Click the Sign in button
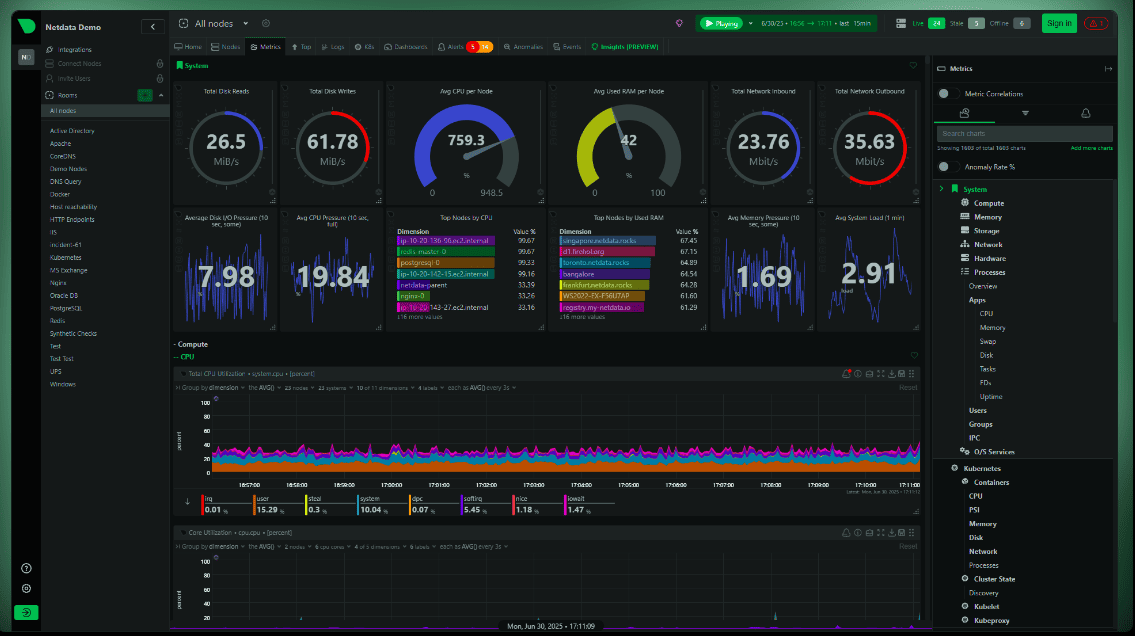The image size is (1135, 636). pyautogui.click(x=1059, y=23)
